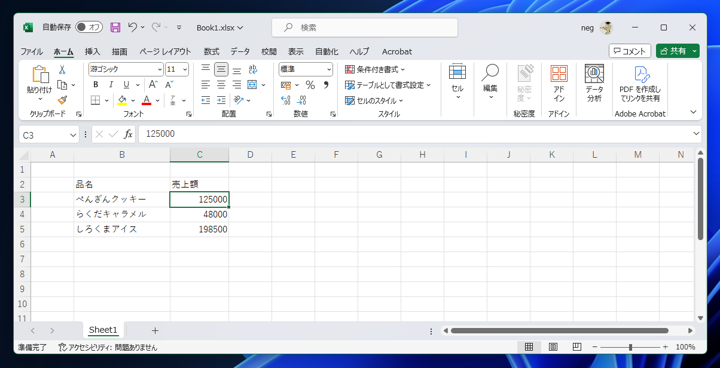
Task: Switch to the 数式 tab
Action: click(x=212, y=51)
